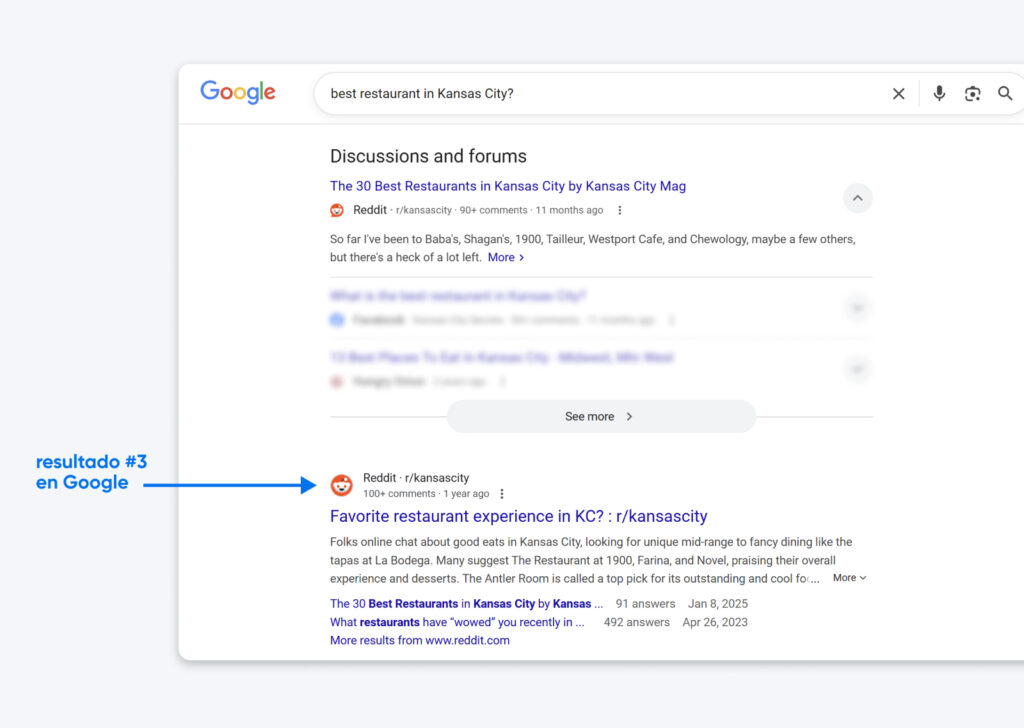Viewport: 1024px width, 728px height.
Task: Open Favorite restaurant experience in KC result
Action: point(519,516)
